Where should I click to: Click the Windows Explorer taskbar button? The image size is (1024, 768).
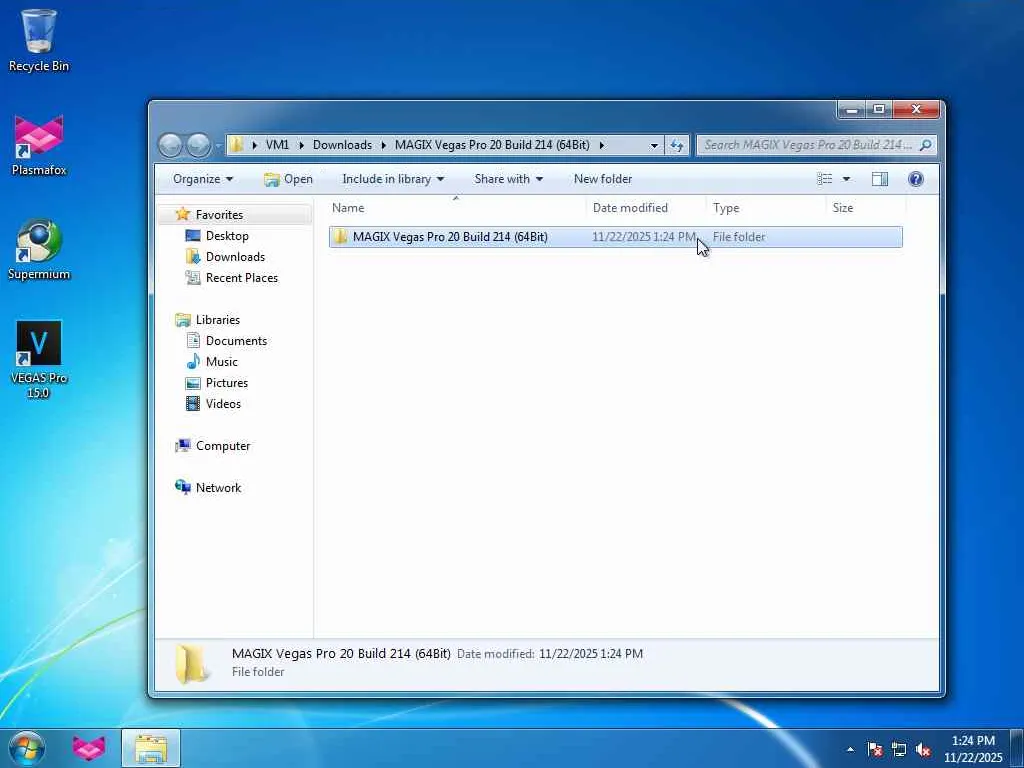click(151, 748)
